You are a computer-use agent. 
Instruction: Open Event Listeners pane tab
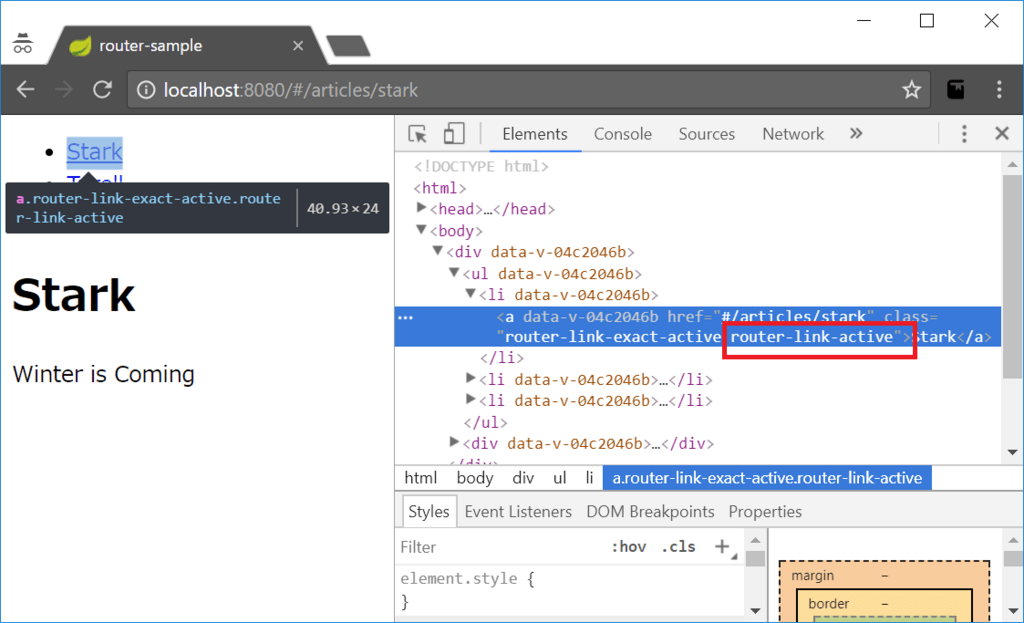coord(518,511)
